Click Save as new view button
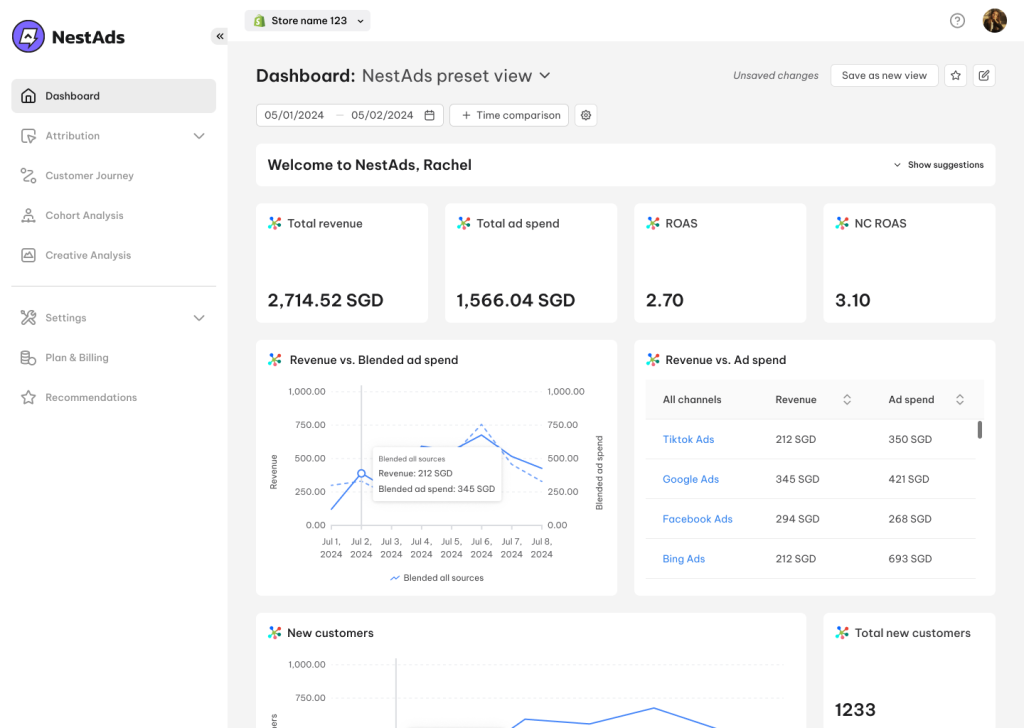This screenshot has height=728, width=1024. click(x=884, y=76)
